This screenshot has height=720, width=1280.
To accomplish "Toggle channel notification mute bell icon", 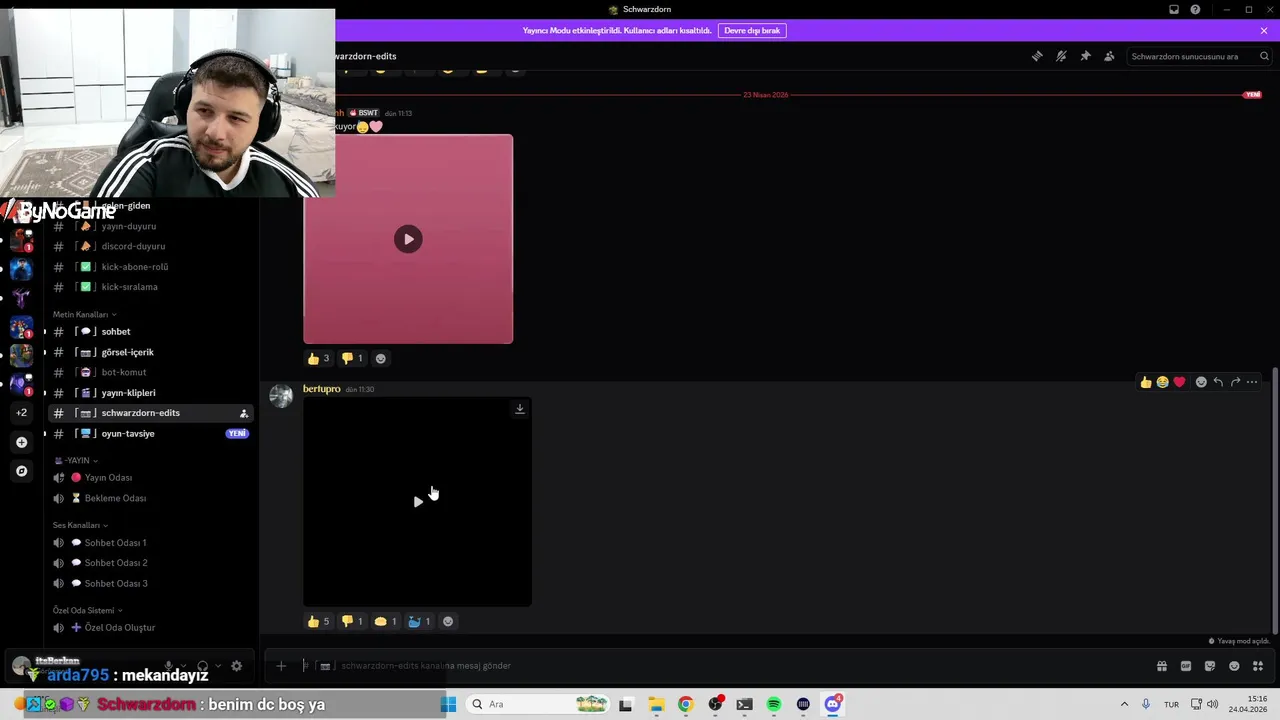I will [x=1061, y=56].
